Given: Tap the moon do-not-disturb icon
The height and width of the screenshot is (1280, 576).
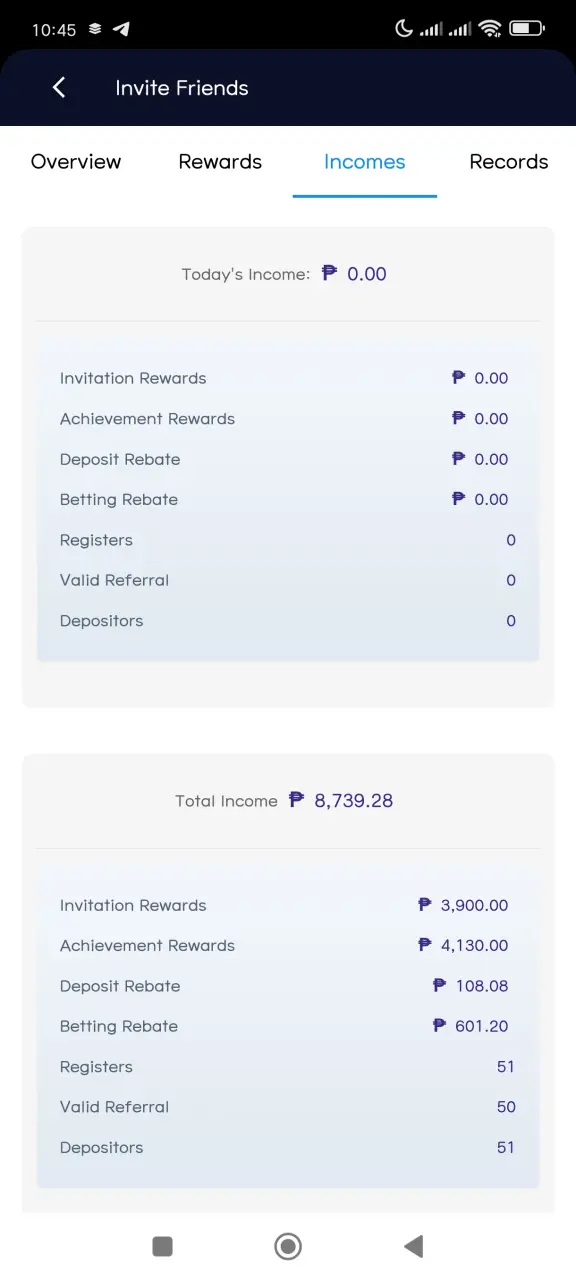Looking at the screenshot, I should click(x=404, y=29).
